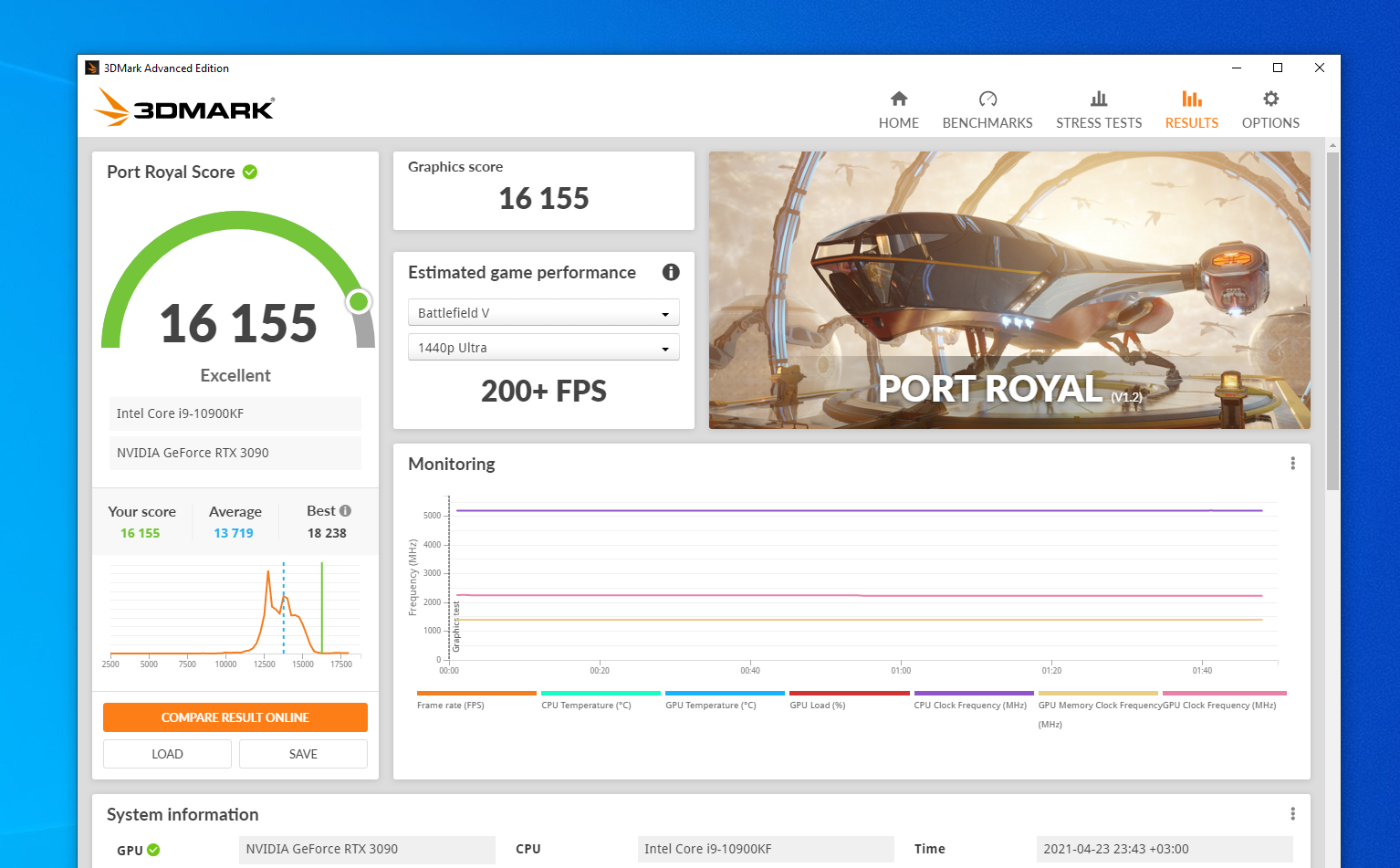
Task: Click the SAVE button
Action: click(303, 754)
